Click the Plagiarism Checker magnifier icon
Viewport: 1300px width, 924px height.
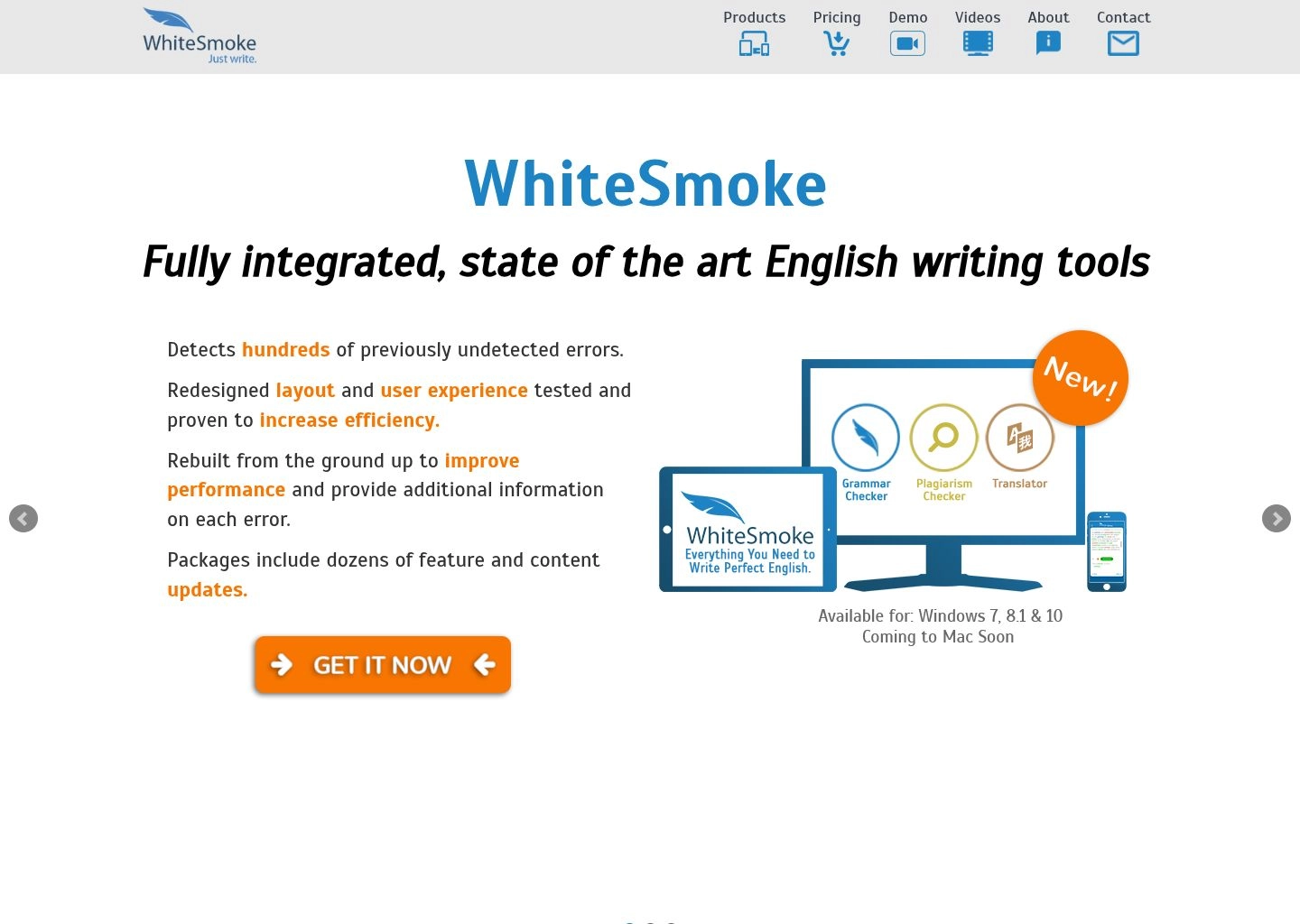[x=944, y=438]
